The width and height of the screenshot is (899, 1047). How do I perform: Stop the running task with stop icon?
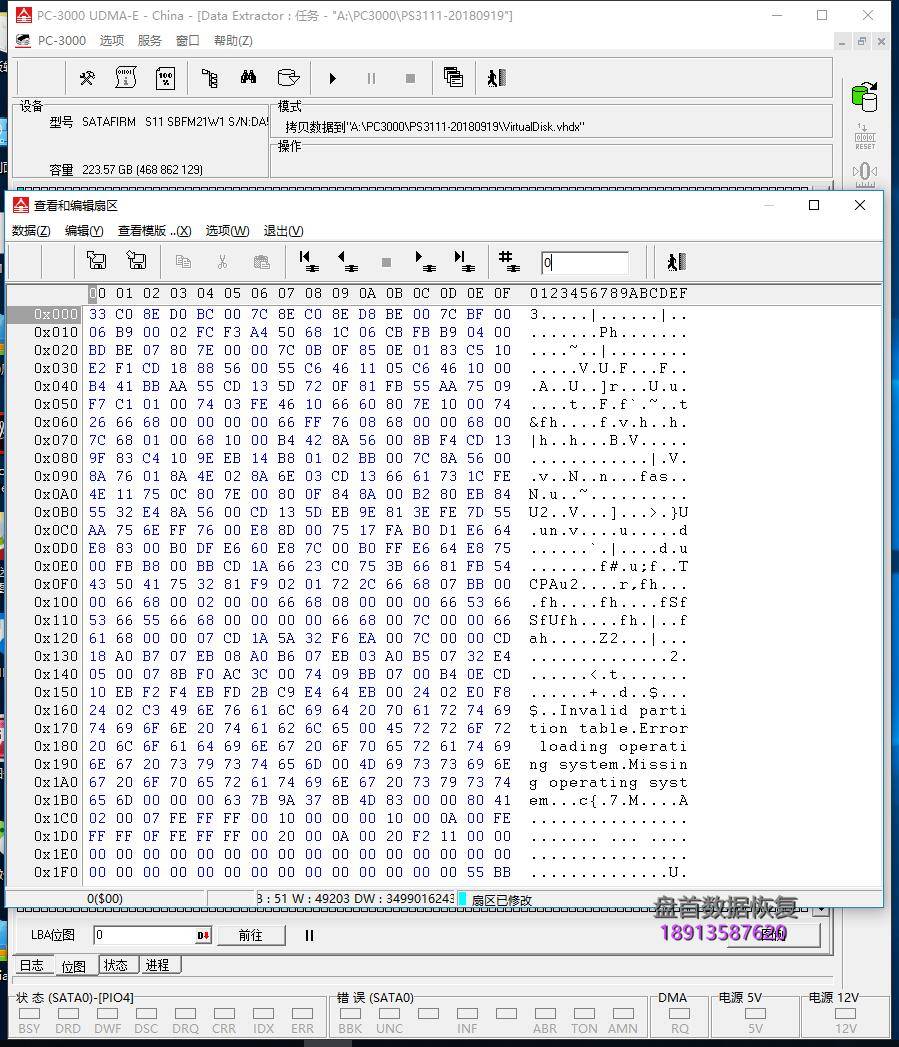[x=411, y=78]
